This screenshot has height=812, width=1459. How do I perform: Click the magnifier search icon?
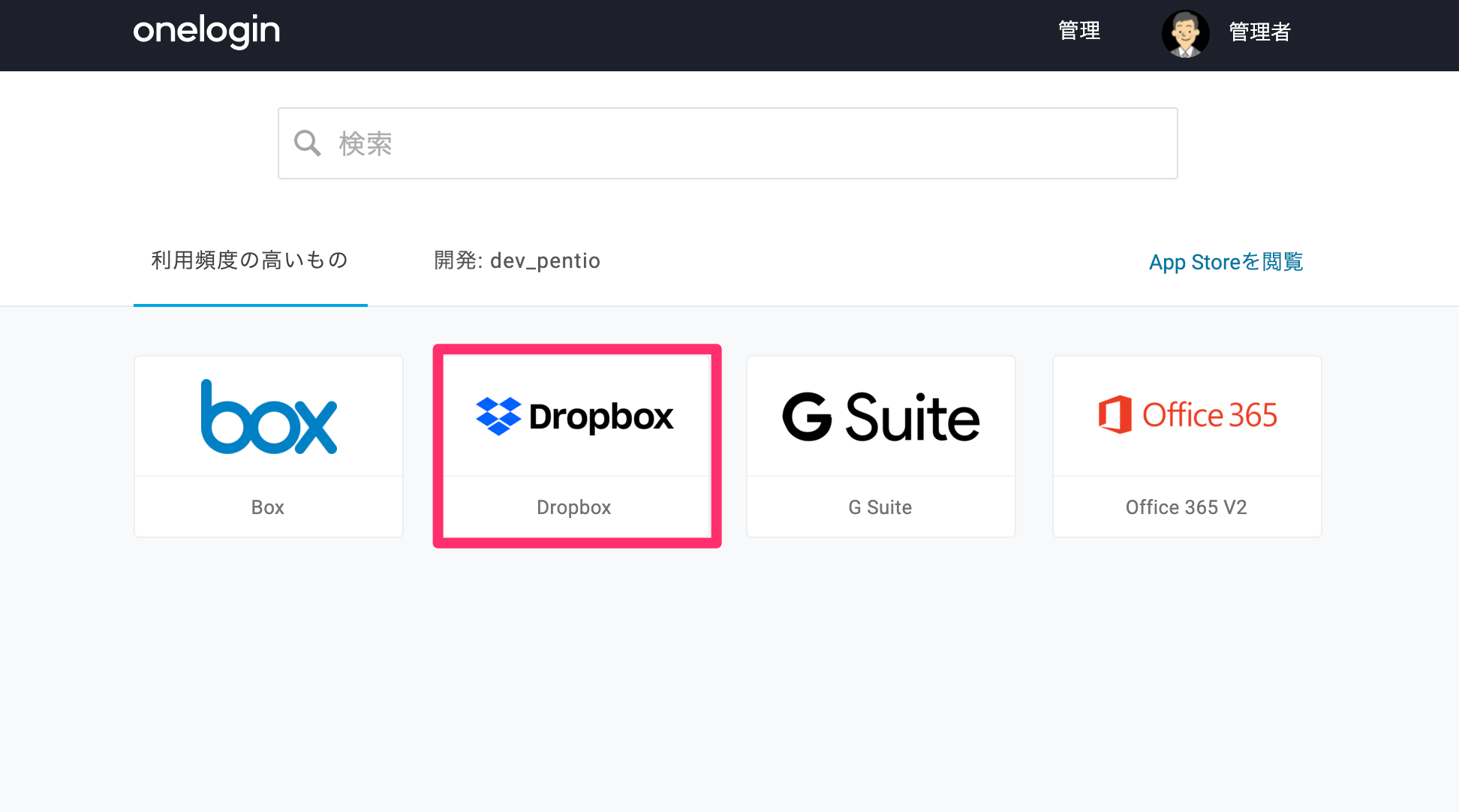pos(307,143)
